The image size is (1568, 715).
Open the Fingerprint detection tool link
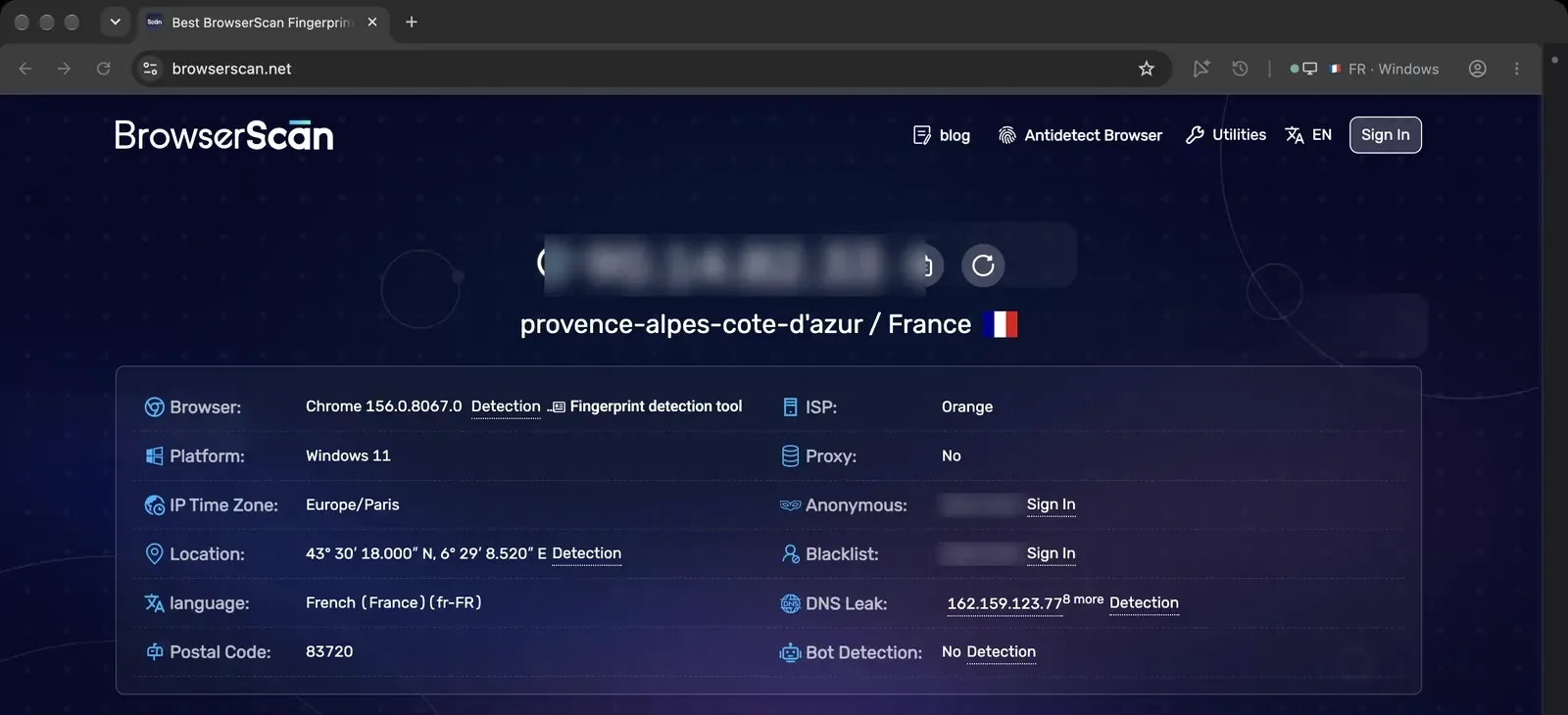647,406
